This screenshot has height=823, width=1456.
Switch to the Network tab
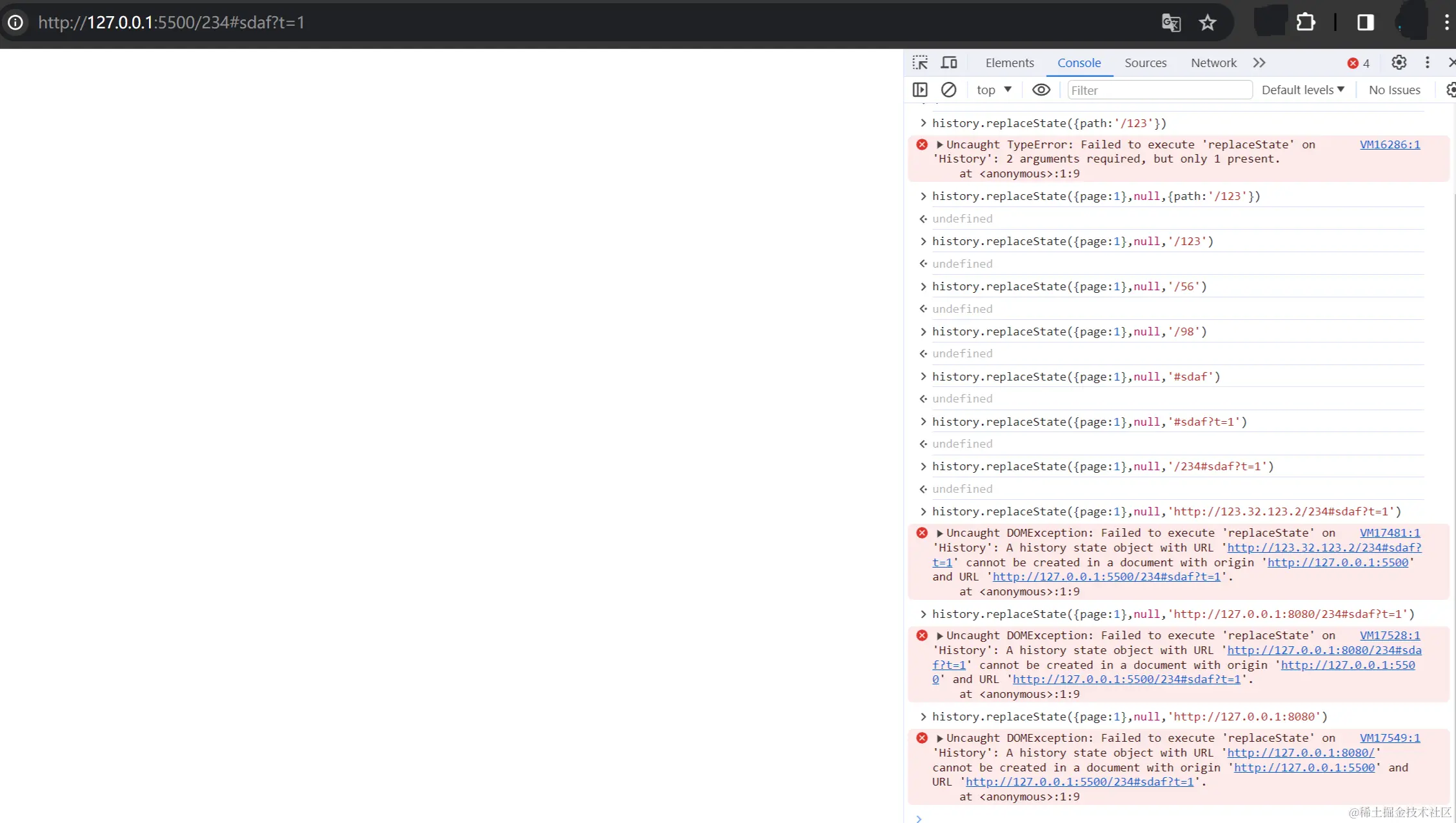click(1213, 63)
